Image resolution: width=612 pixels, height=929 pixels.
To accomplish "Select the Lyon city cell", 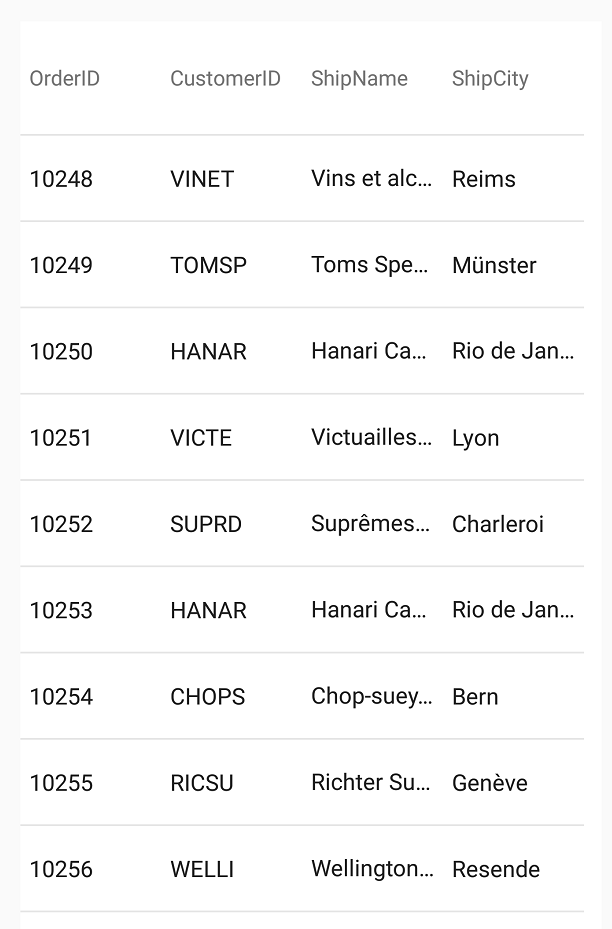I will (475, 438).
